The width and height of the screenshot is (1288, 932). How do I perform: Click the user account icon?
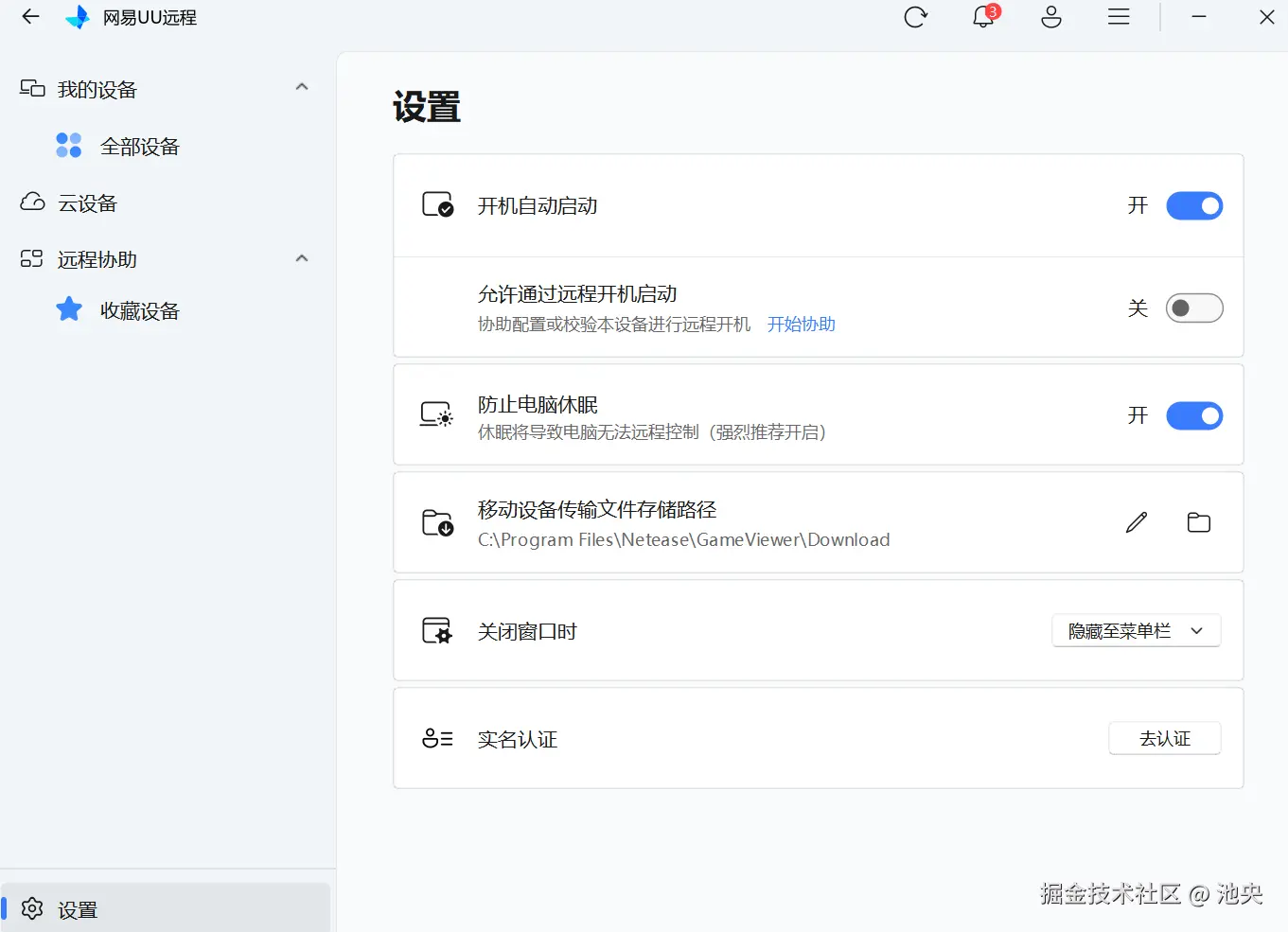click(x=1051, y=16)
